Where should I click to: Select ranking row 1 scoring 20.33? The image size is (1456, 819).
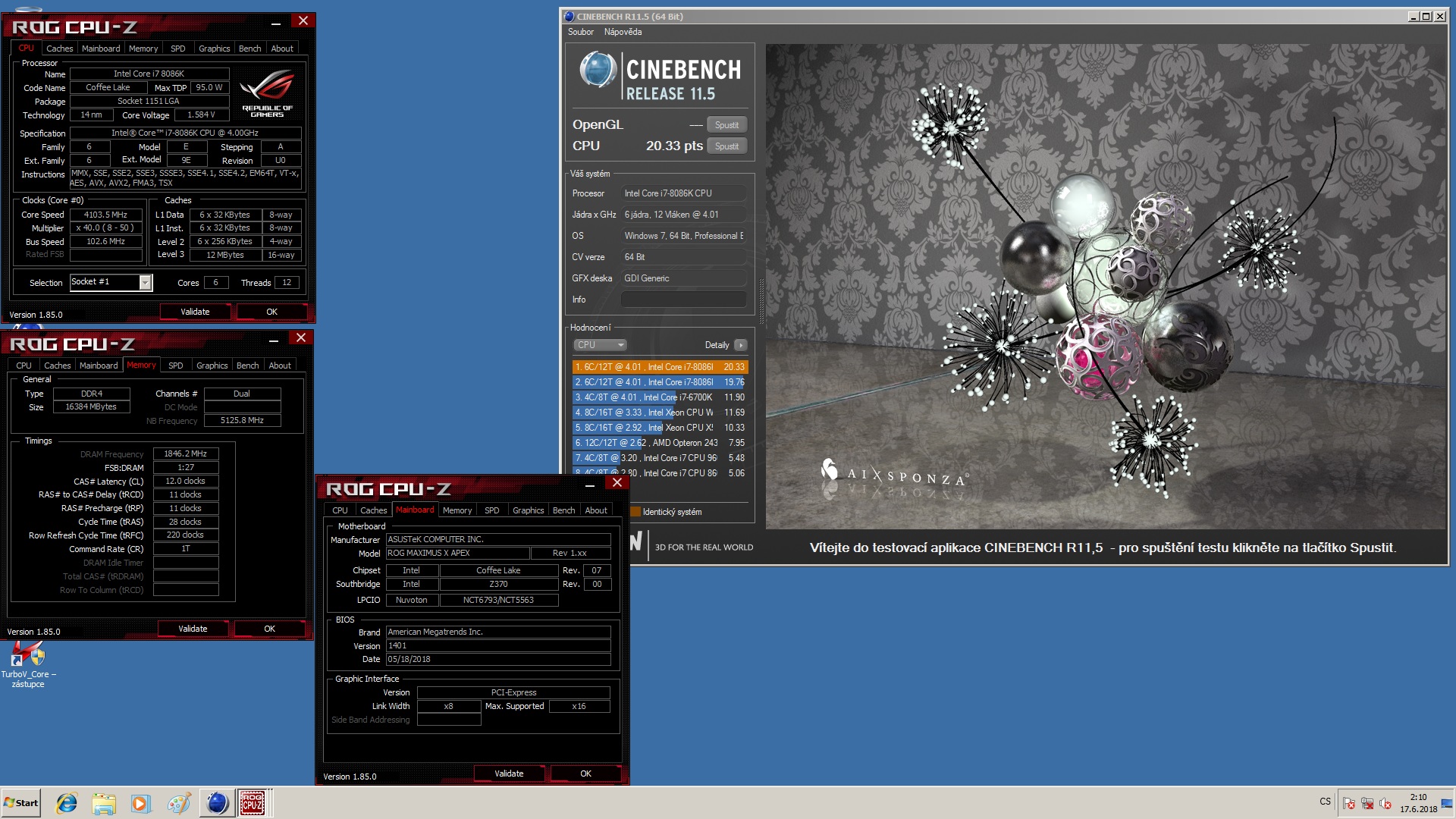pyautogui.click(x=660, y=367)
